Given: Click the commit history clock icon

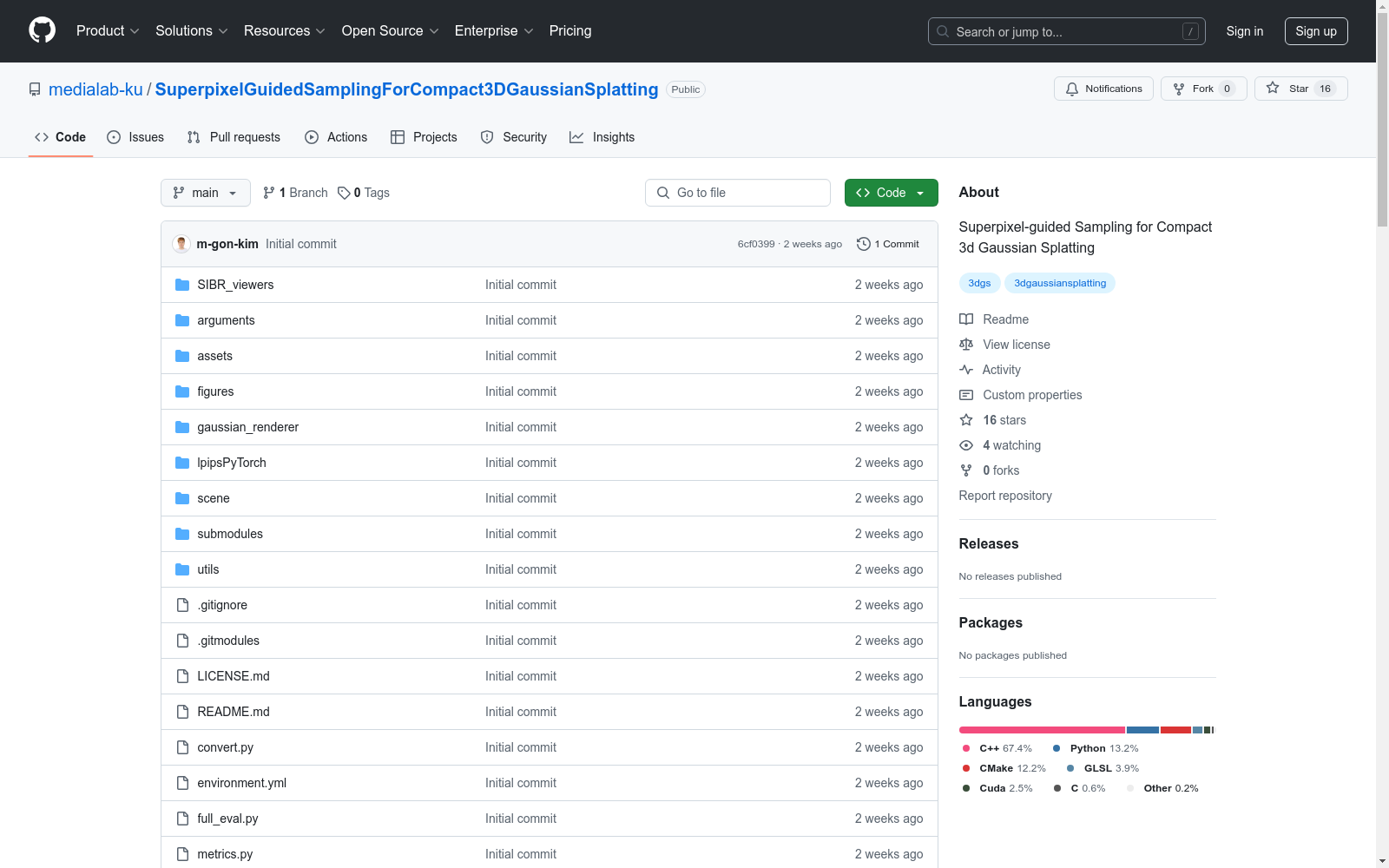Looking at the screenshot, I should [x=863, y=244].
